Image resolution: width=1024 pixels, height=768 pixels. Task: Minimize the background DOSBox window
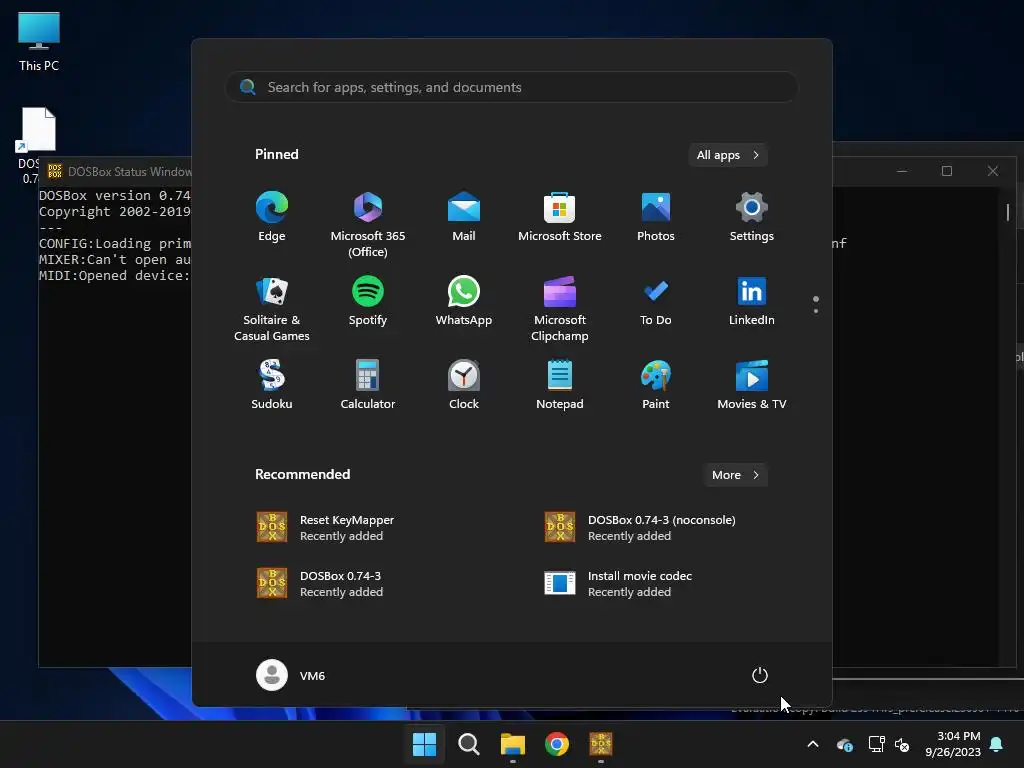(902, 171)
